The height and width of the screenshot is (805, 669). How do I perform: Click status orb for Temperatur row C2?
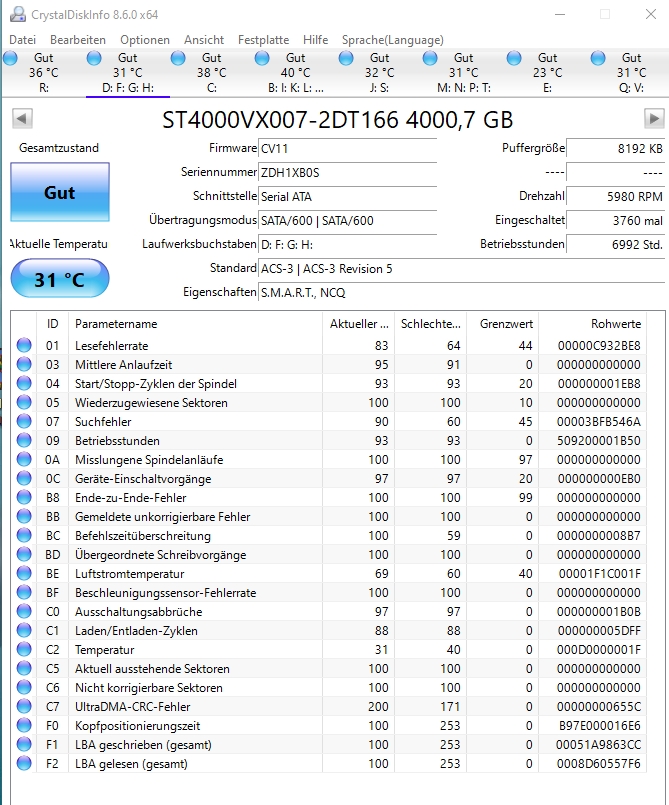click(24, 649)
